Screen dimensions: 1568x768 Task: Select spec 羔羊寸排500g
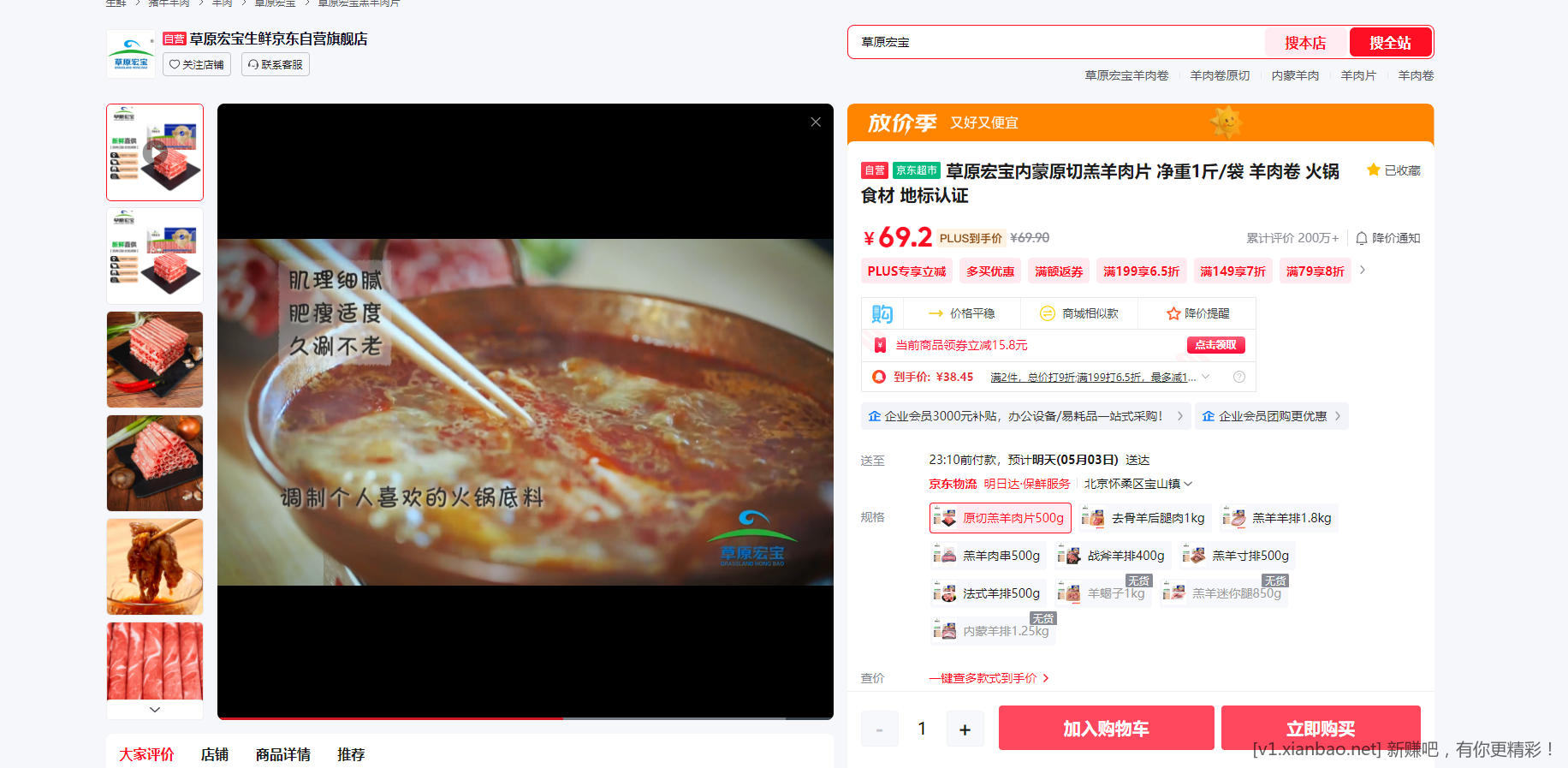1237,556
